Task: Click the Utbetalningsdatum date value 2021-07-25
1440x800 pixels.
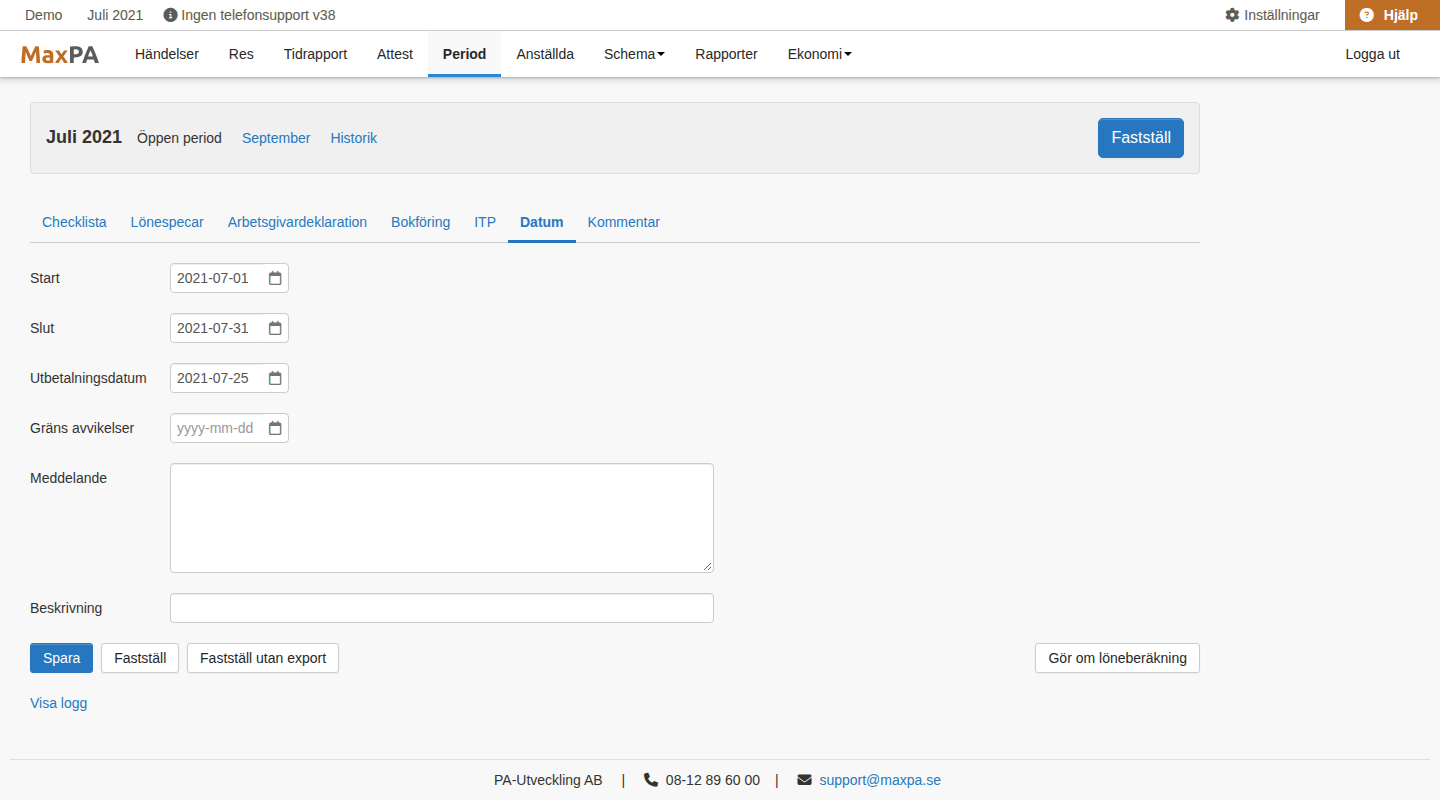Action: 213,378
